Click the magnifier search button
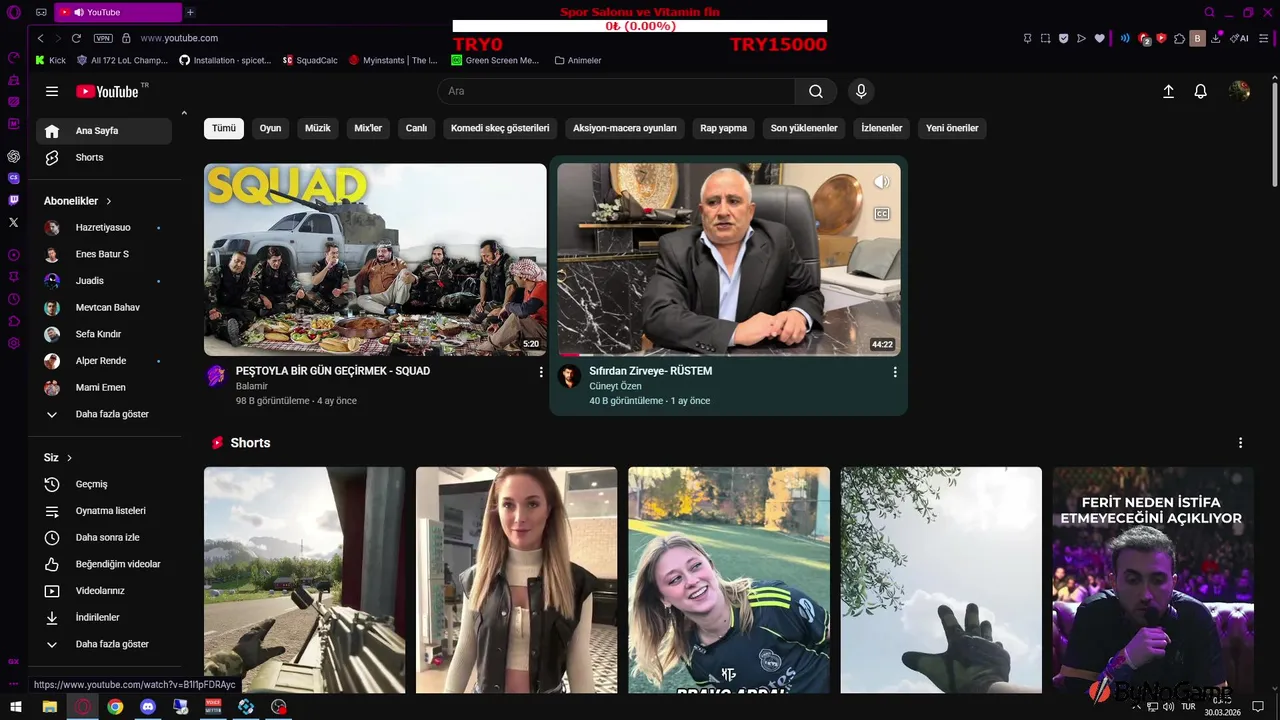Image resolution: width=1280 pixels, height=720 pixels. [x=816, y=91]
